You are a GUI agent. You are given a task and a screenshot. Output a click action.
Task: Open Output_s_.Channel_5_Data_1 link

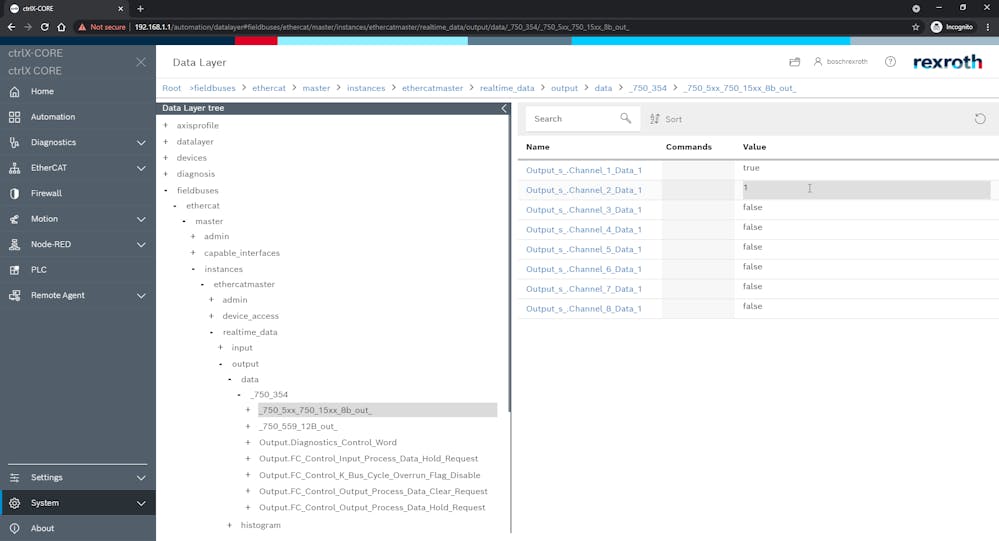pyautogui.click(x=584, y=249)
